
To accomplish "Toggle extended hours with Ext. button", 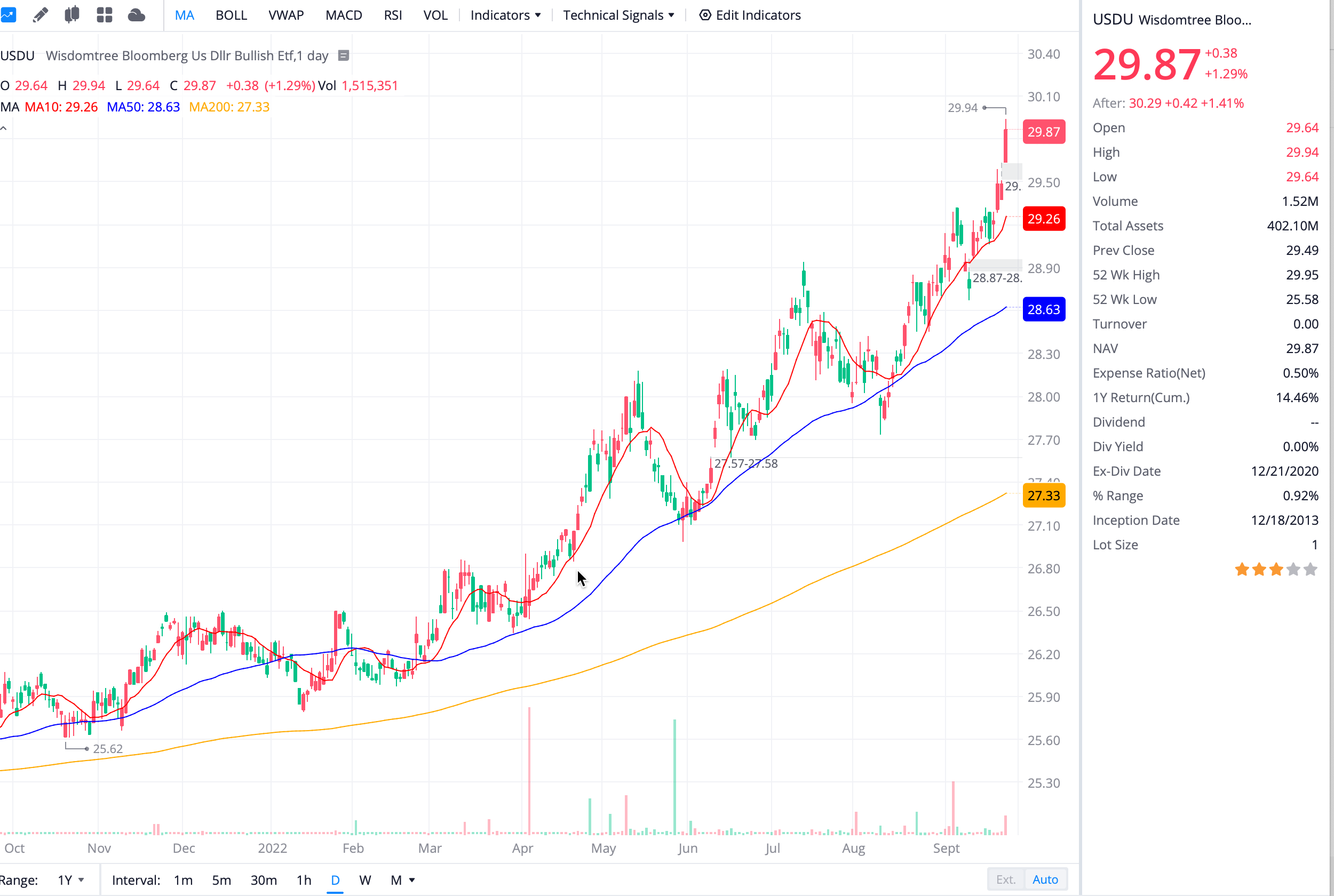I will pyautogui.click(x=1005, y=879).
